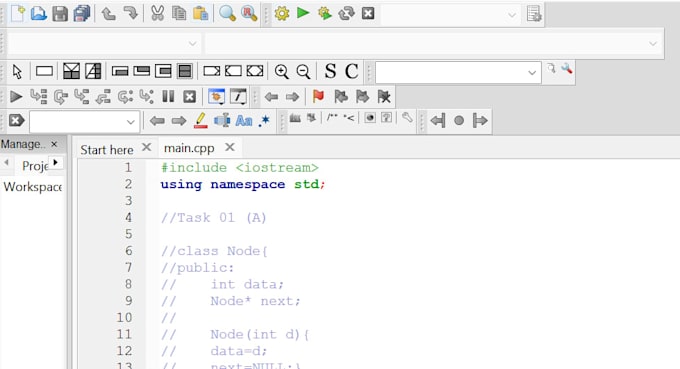Click the search options wrench icon

(567, 69)
